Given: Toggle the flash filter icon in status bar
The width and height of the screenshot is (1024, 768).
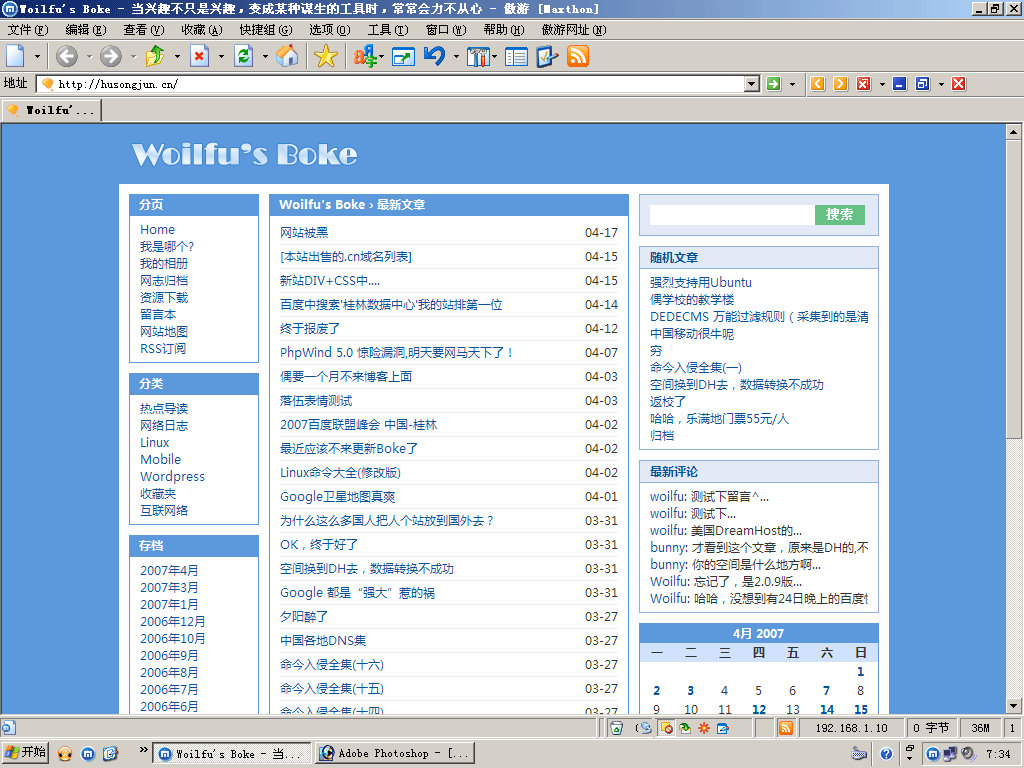Looking at the screenshot, I should [703, 728].
